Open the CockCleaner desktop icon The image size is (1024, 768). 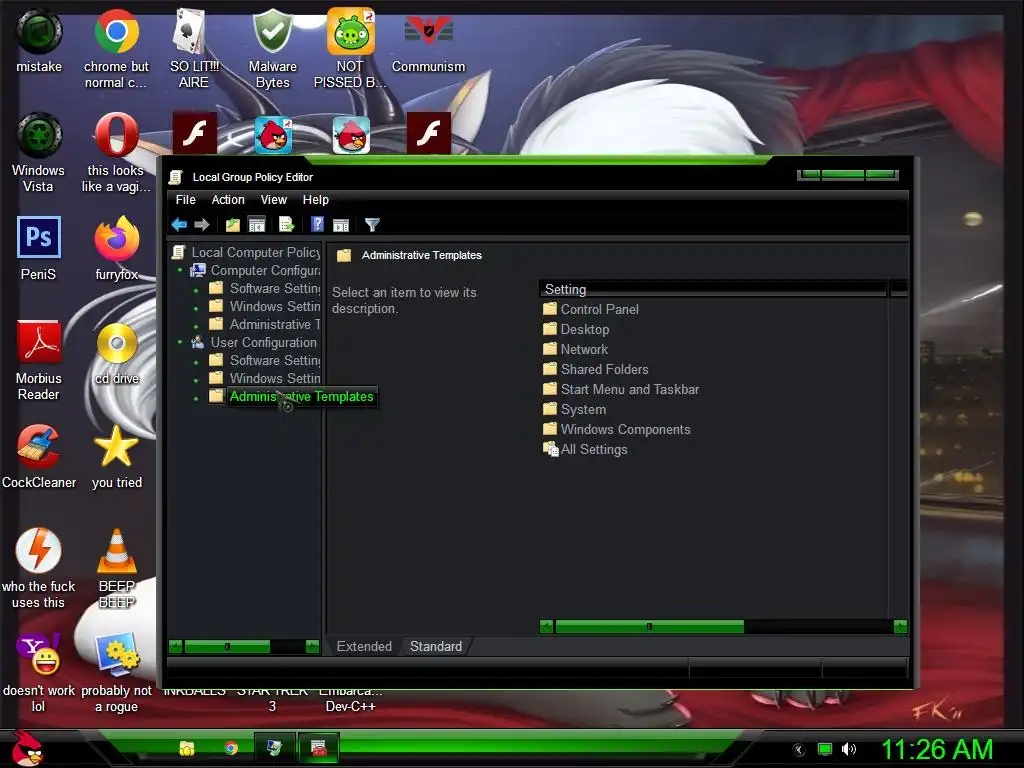[39, 456]
